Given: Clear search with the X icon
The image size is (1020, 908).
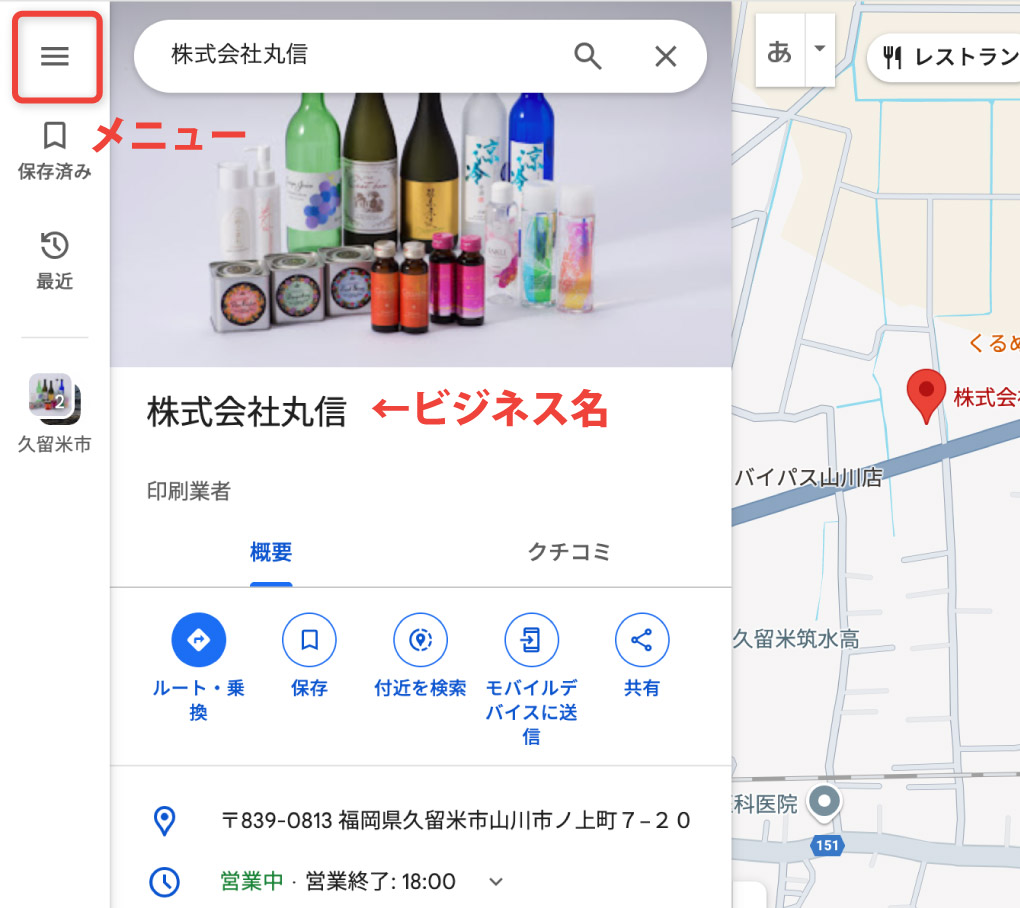Looking at the screenshot, I should pyautogui.click(x=665, y=57).
